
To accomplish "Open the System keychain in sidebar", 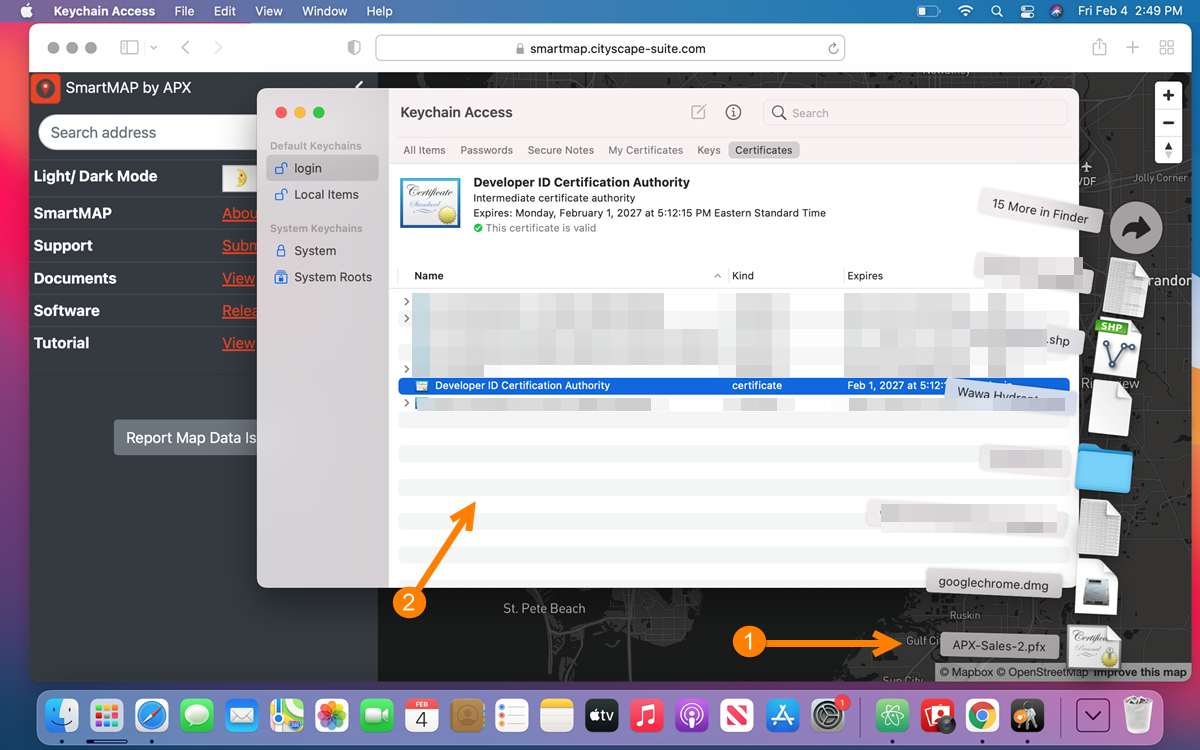I will coord(322,251).
